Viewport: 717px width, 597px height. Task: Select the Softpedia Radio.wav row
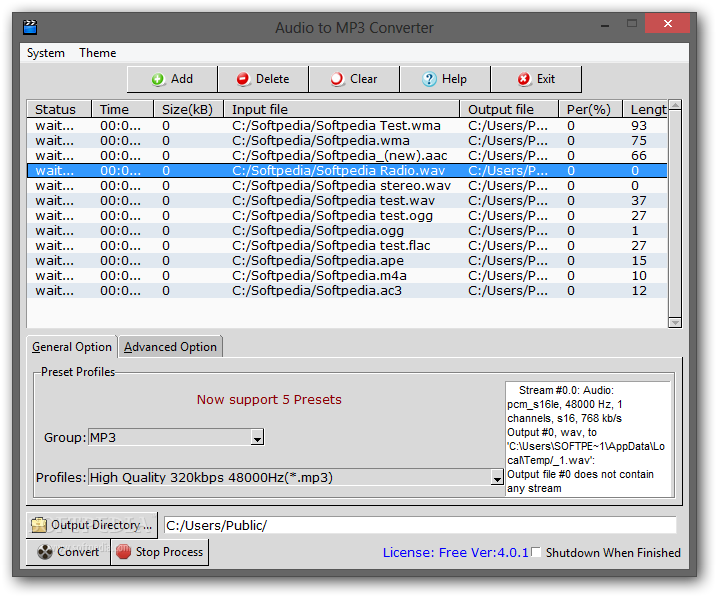click(x=347, y=171)
